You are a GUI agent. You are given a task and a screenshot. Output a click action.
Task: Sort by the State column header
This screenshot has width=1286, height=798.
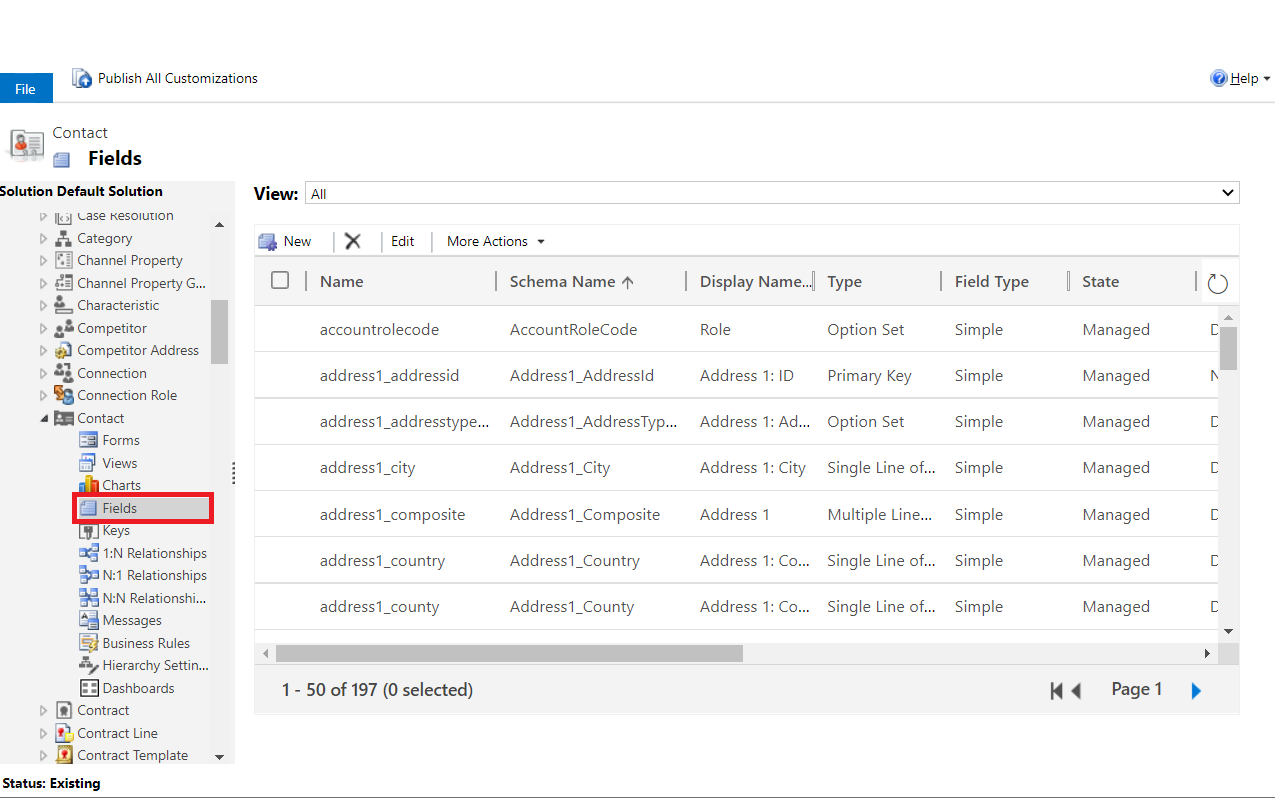click(x=1100, y=282)
